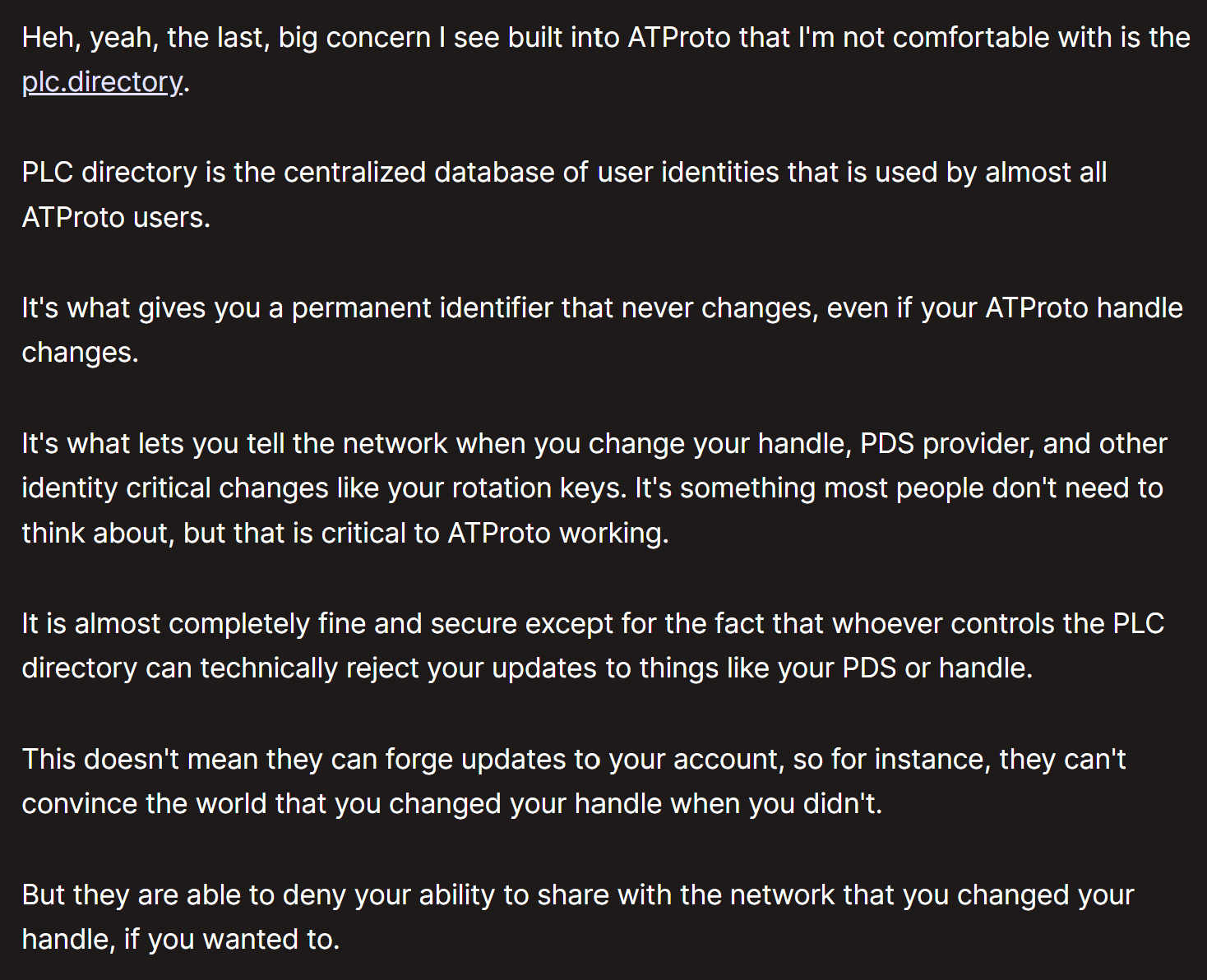Viewport: 1207px width, 980px height.
Task: Click the paragraph starting "But they are able to deny"
Action: click(577, 895)
